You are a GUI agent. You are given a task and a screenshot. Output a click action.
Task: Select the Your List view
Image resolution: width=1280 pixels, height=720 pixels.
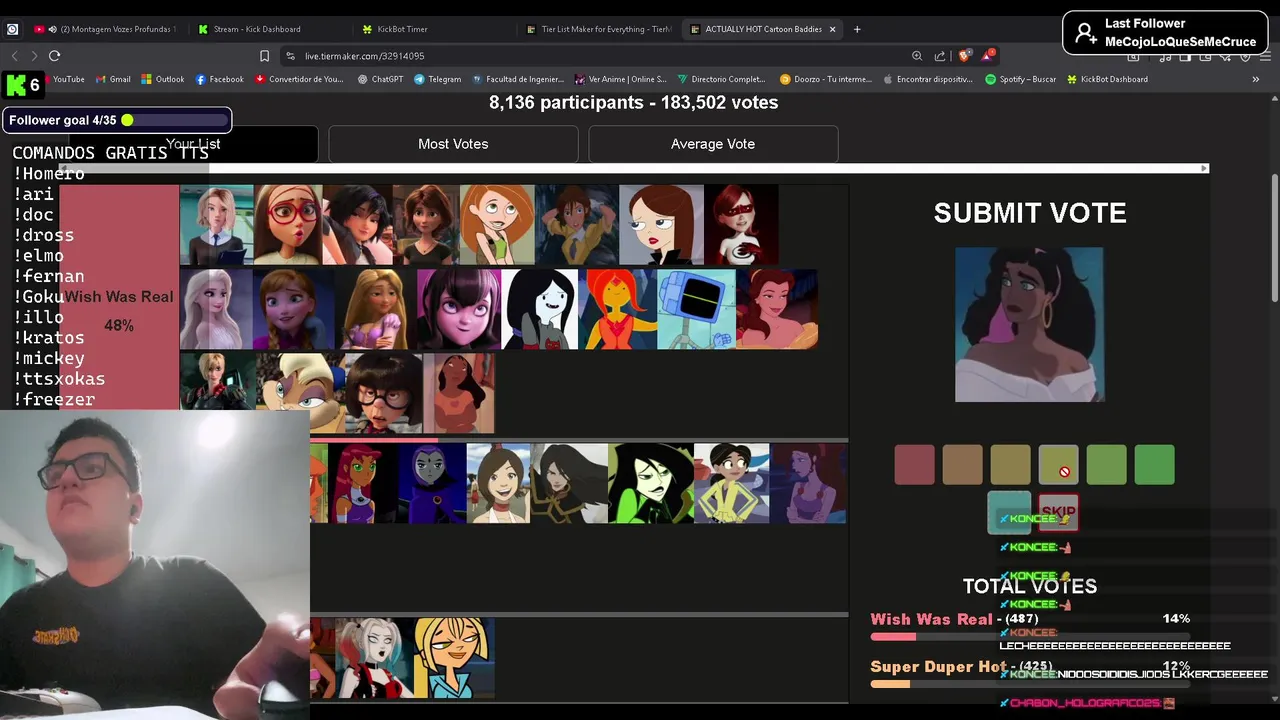[193, 144]
